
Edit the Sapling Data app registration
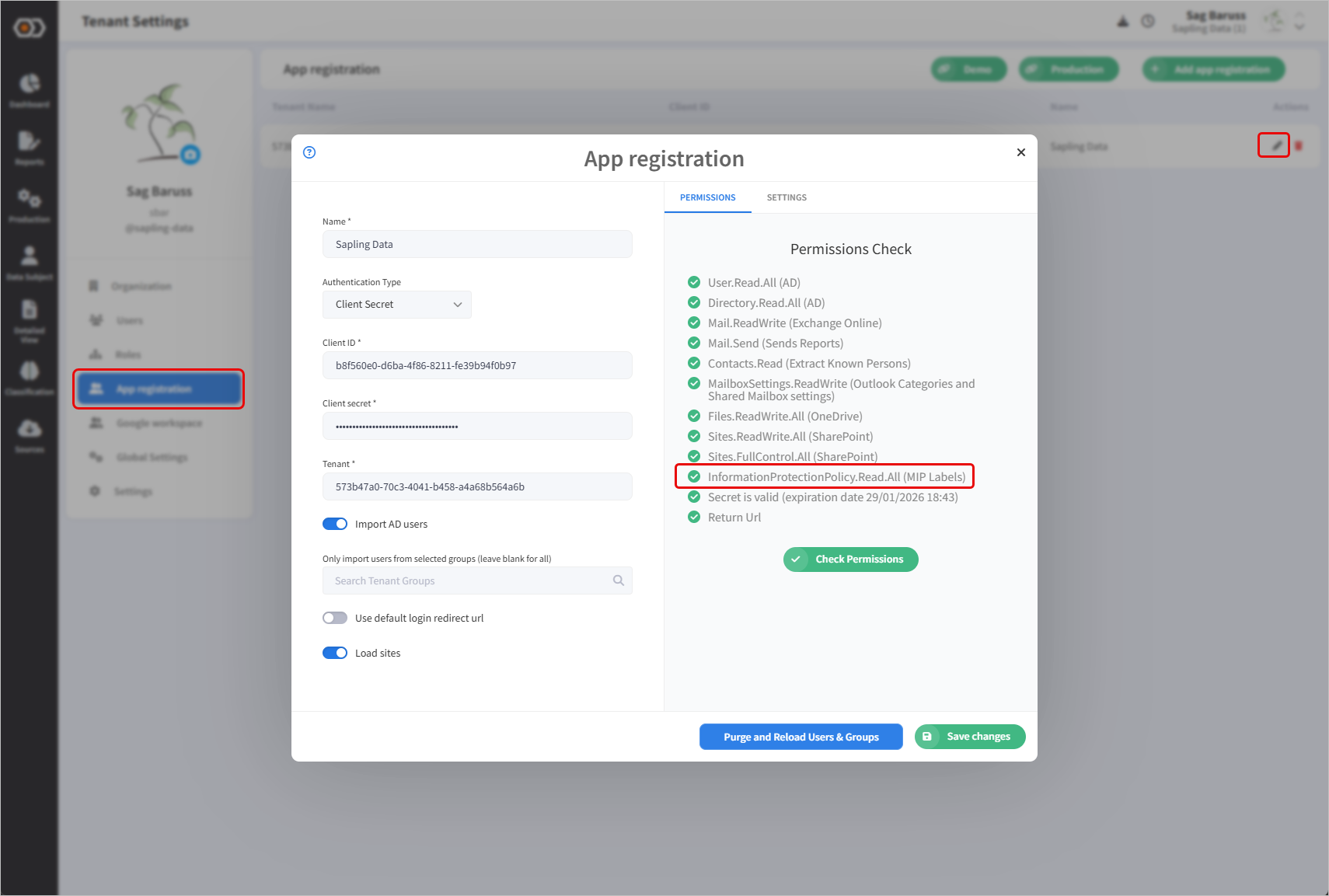coord(1273,145)
